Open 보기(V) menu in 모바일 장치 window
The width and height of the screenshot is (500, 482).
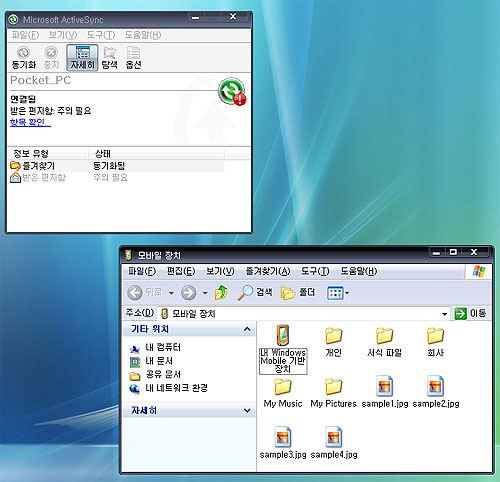coord(220,271)
